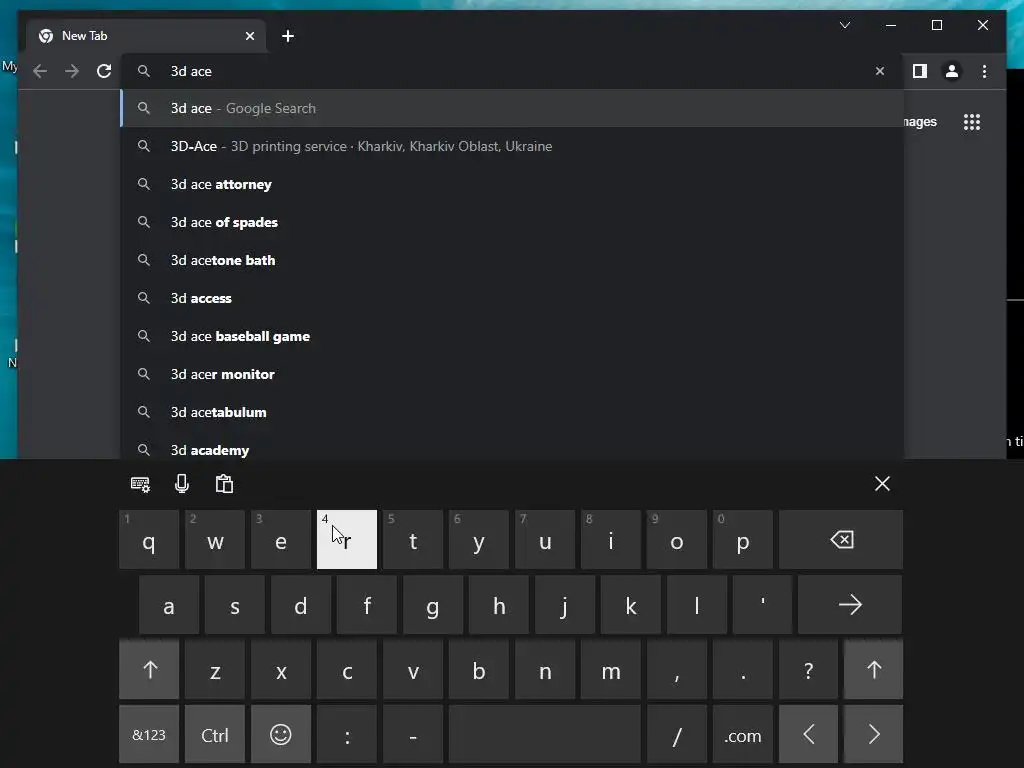Pick '3d academy' suggestion

(513, 447)
